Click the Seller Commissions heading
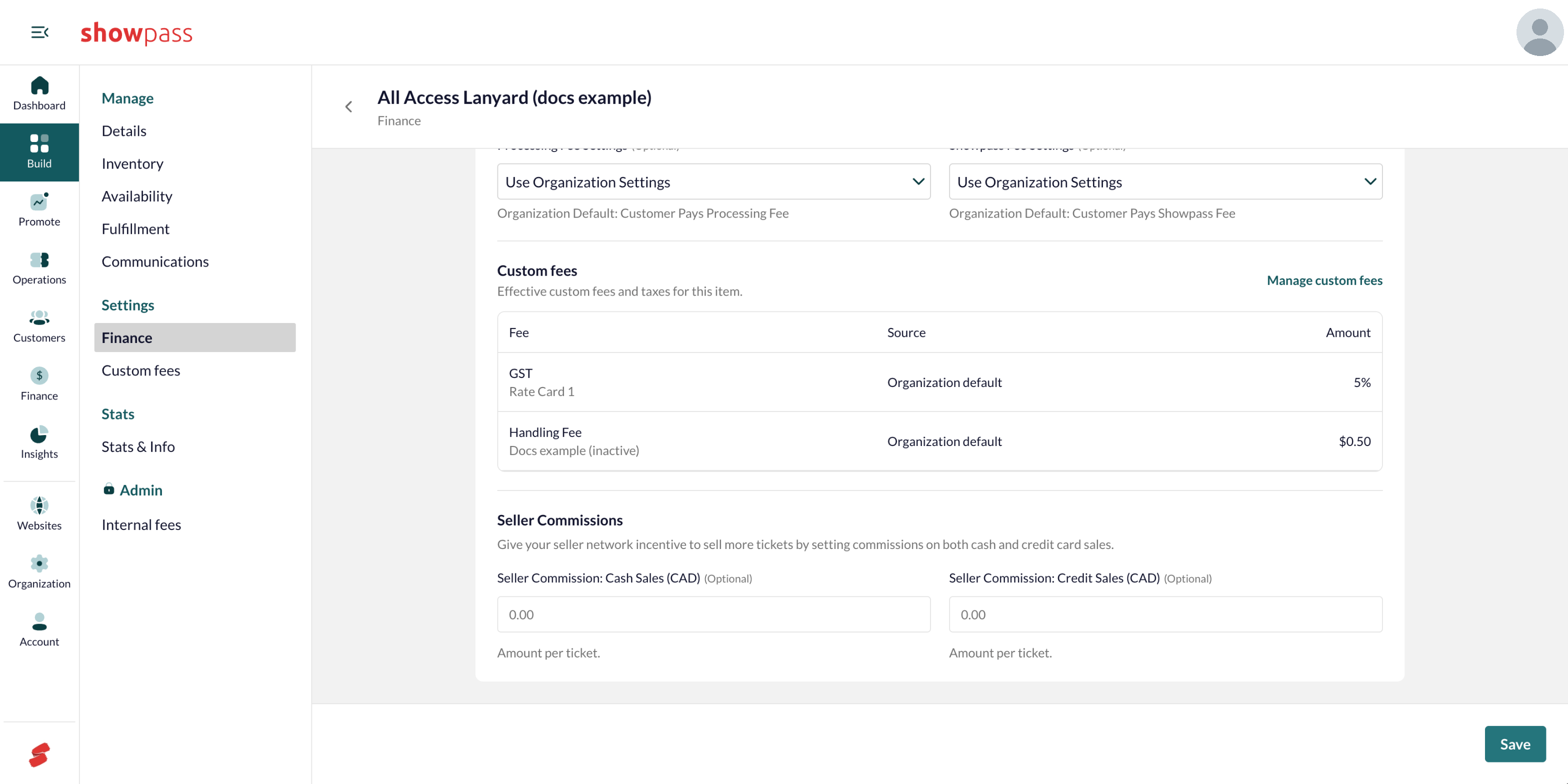This screenshot has height=784, width=1568. 559,520
